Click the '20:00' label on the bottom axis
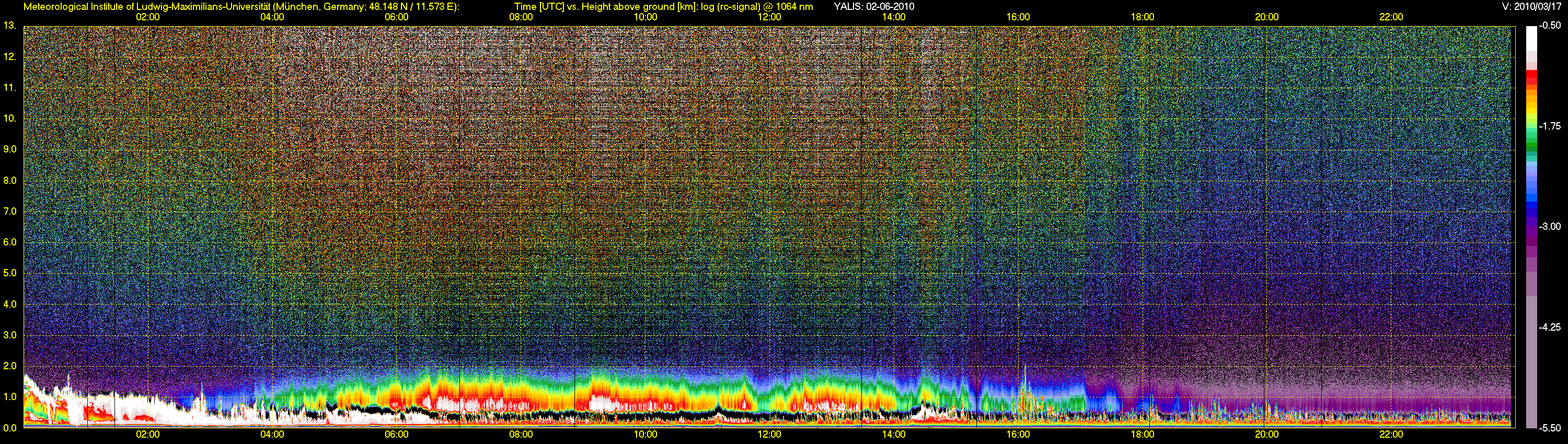Screen dimensions: 1568x444 pos(1267,434)
